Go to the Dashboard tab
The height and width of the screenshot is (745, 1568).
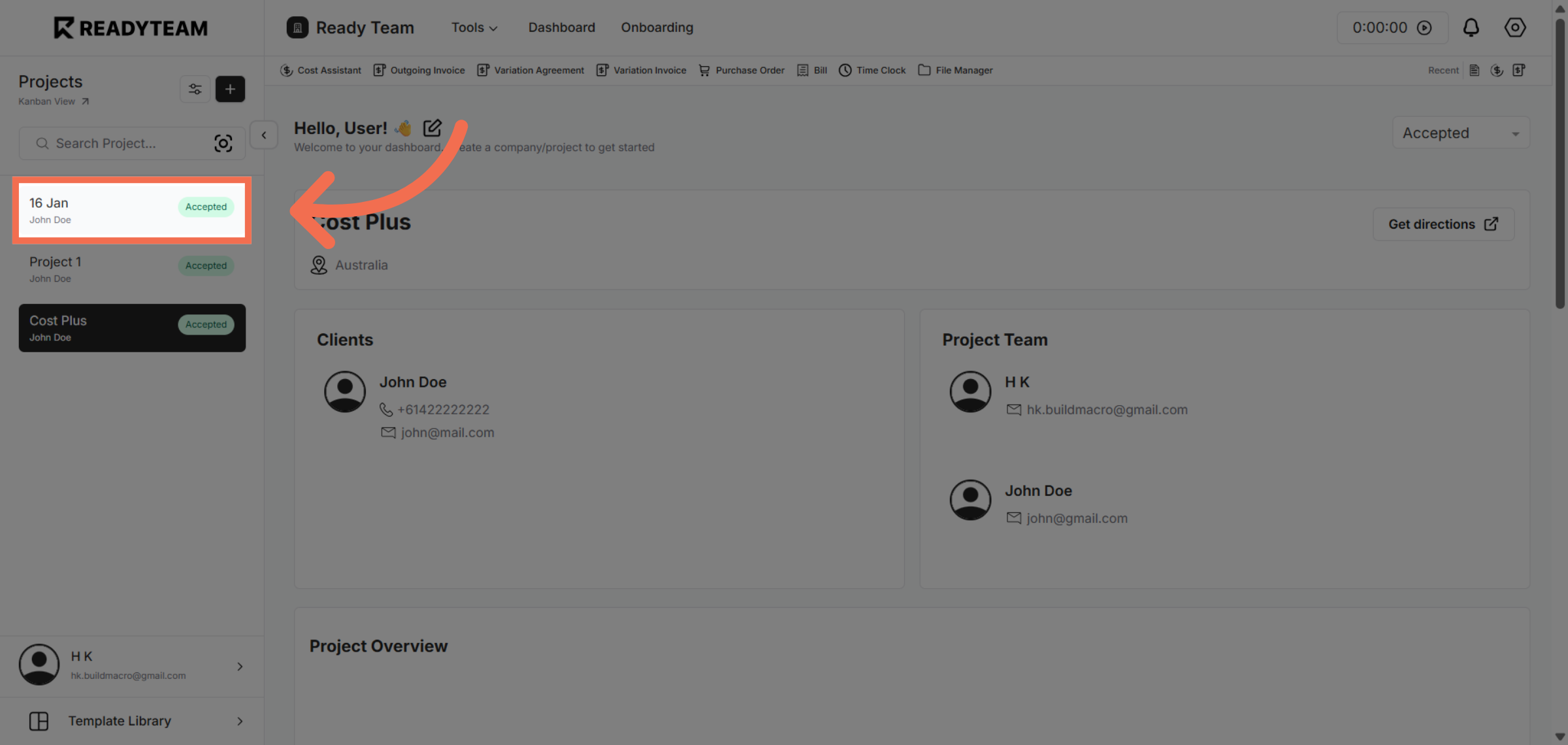pyautogui.click(x=561, y=27)
